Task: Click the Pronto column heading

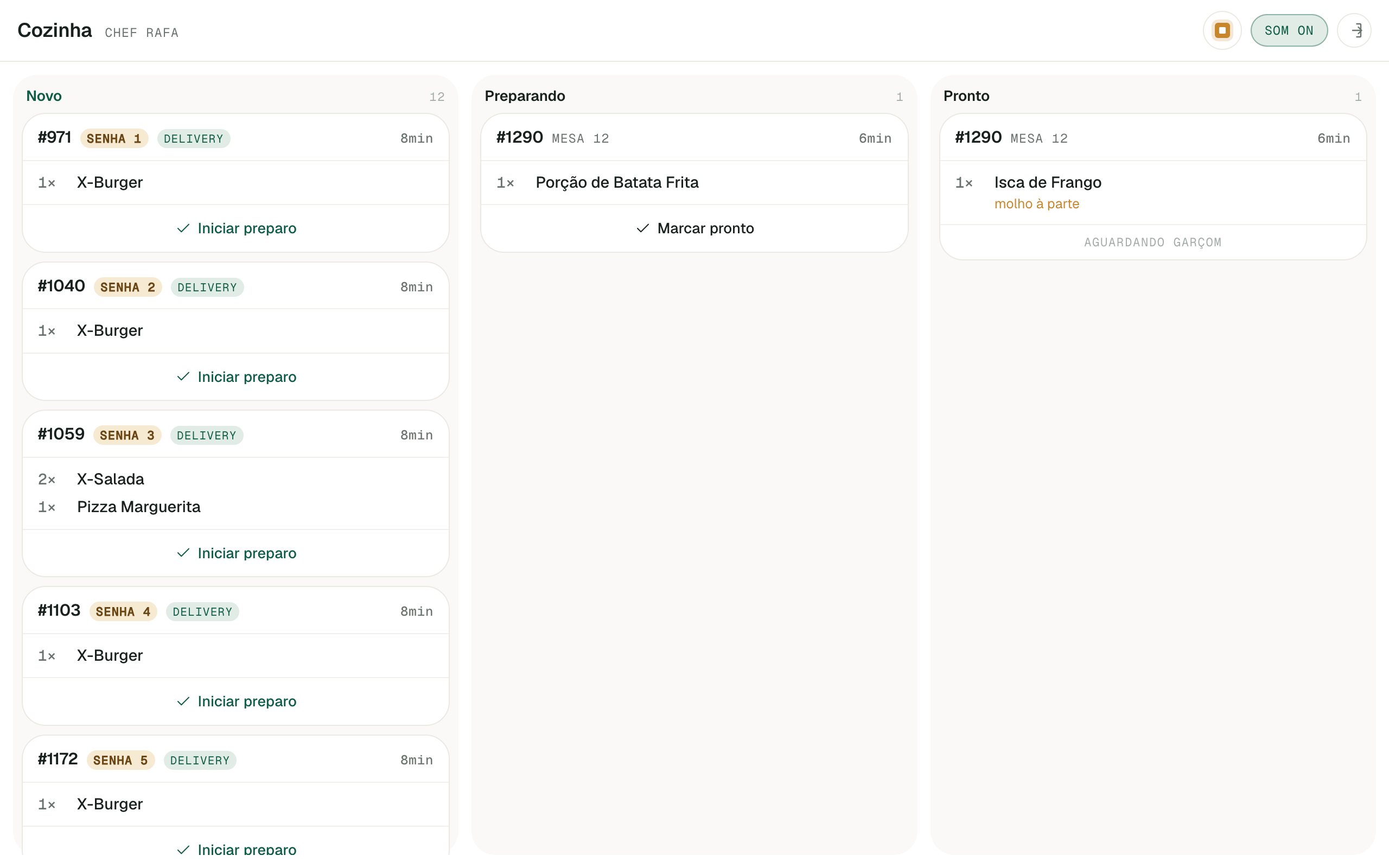Action: [x=966, y=96]
